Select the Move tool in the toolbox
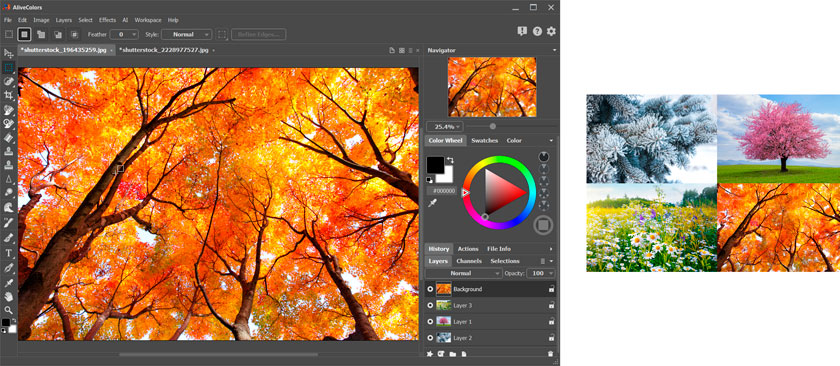 [x=9, y=54]
